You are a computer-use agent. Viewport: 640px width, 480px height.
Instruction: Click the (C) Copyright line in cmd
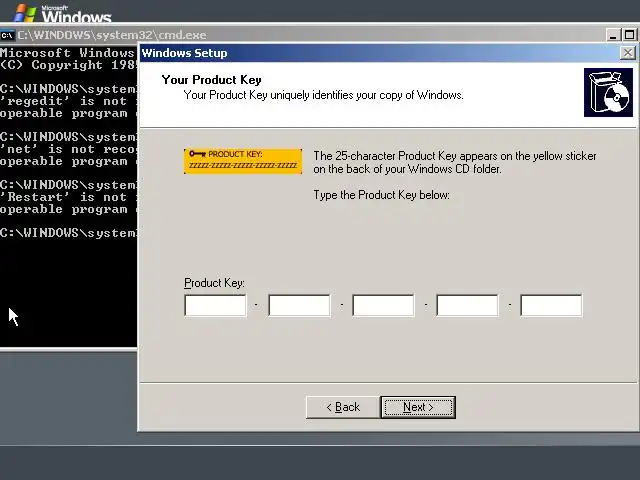(69, 65)
